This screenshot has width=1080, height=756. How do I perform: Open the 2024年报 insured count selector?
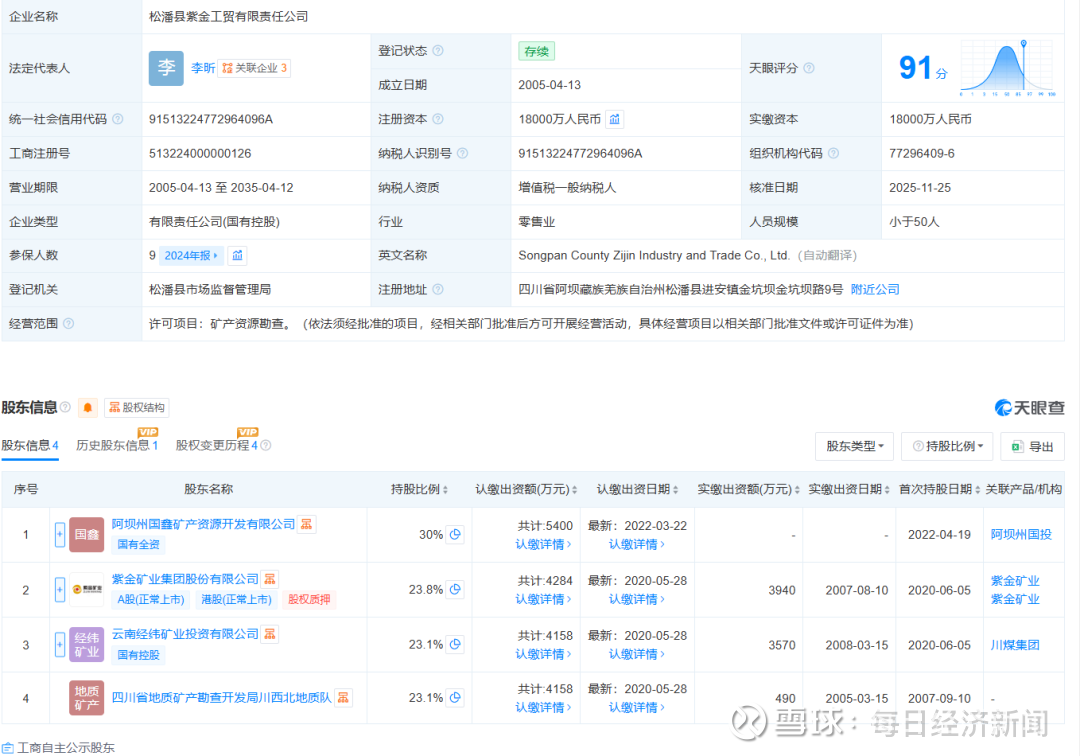click(192, 255)
